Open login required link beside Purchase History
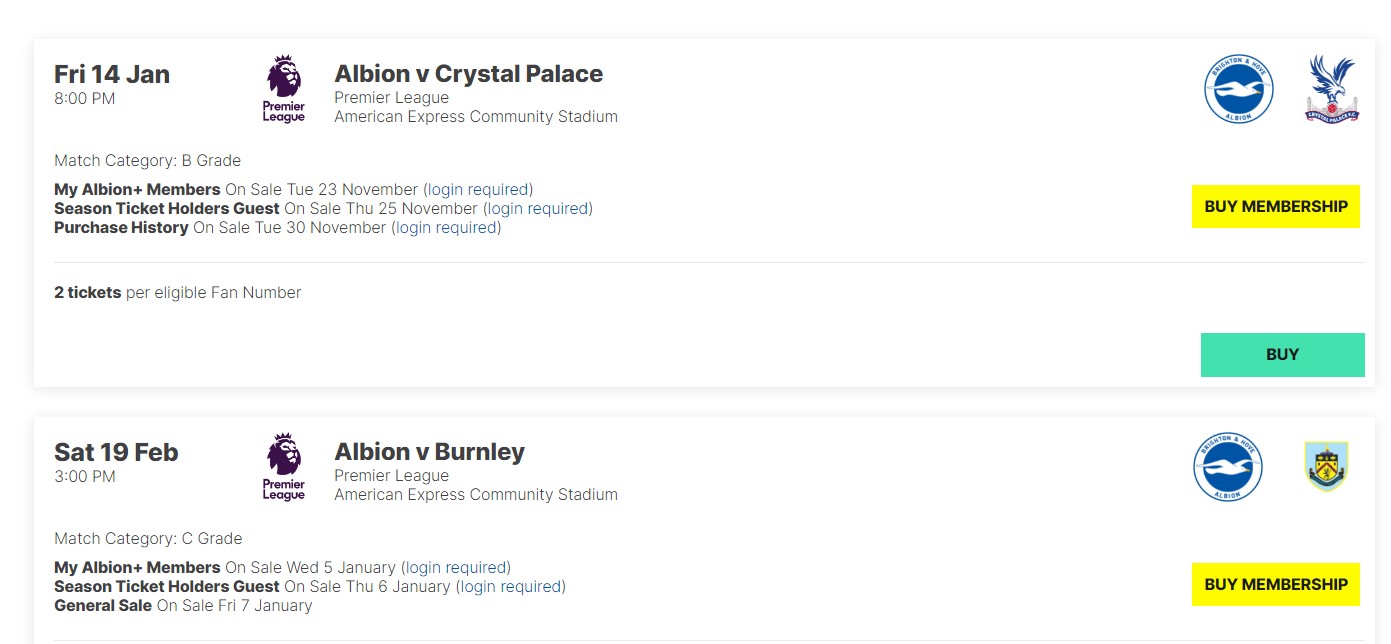Viewport: 1391px width, 644px height. tap(447, 227)
